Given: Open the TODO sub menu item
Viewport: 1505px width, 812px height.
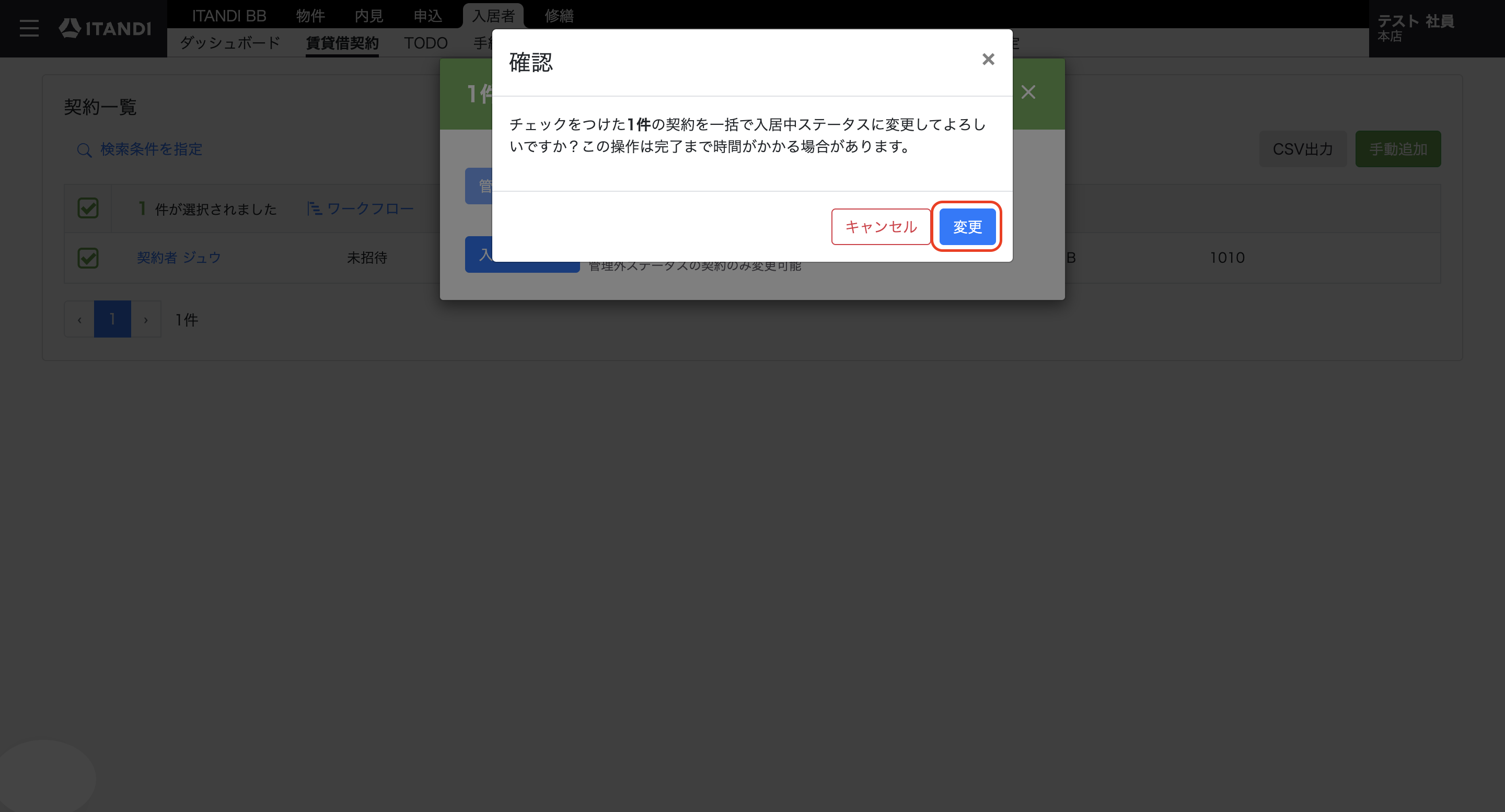Looking at the screenshot, I should [x=426, y=43].
